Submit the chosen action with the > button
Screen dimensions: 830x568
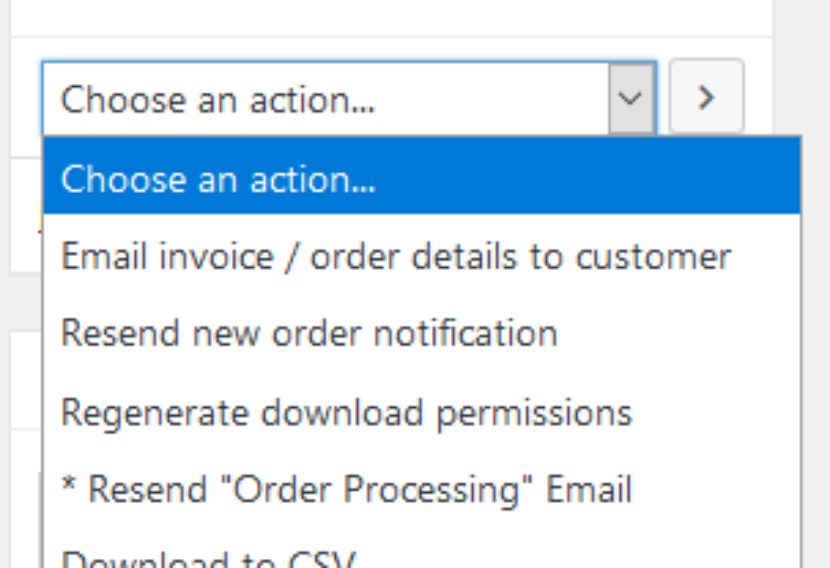[706, 97]
